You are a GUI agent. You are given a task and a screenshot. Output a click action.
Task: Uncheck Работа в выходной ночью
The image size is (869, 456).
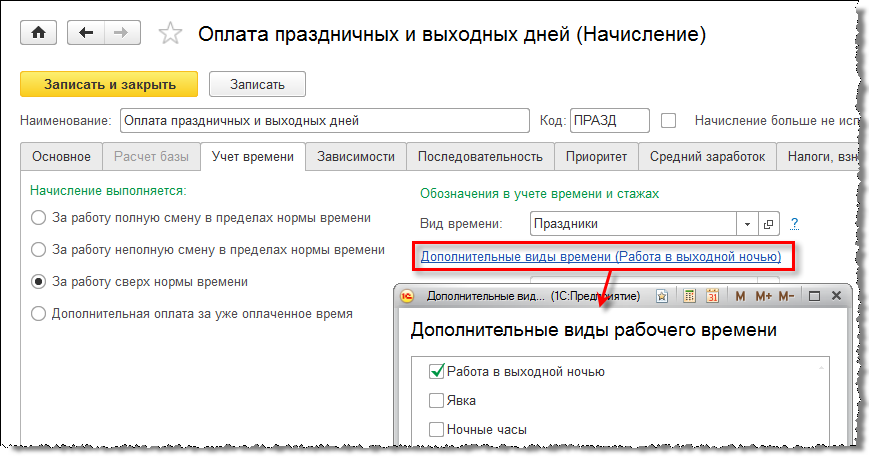click(x=437, y=371)
